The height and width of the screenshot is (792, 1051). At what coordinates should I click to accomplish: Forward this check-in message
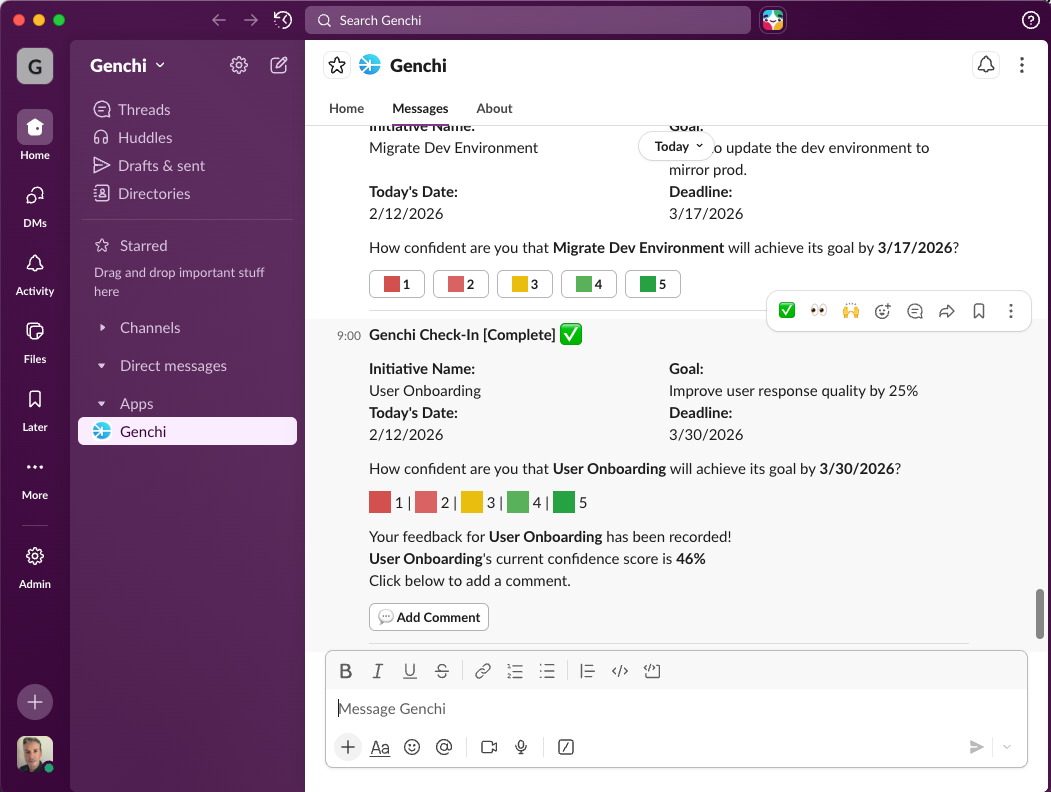(947, 311)
